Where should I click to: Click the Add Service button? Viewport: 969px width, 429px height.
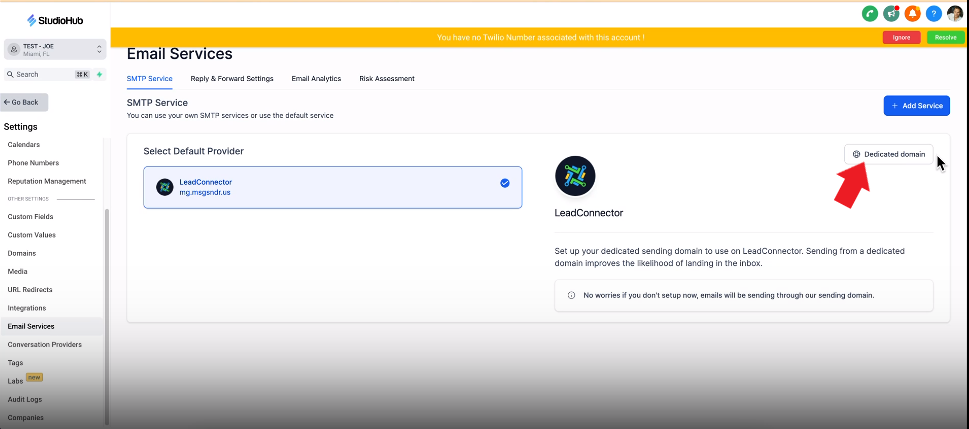[x=916, y=106]
